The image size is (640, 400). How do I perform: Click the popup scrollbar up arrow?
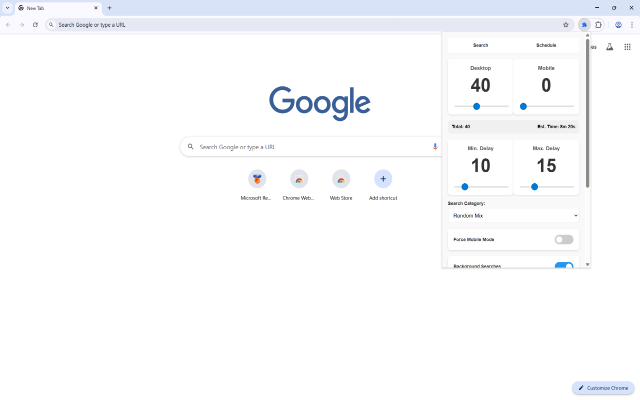point(587,36)
